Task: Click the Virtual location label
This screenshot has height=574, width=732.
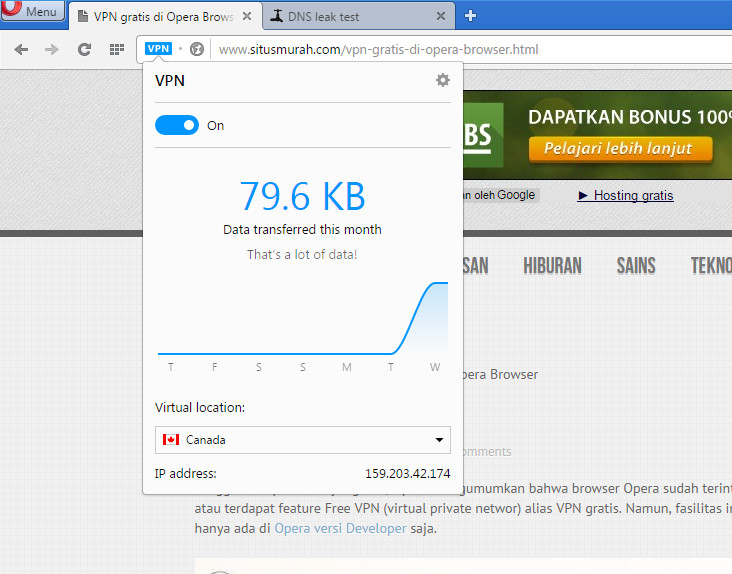Action: click(200, 407)
